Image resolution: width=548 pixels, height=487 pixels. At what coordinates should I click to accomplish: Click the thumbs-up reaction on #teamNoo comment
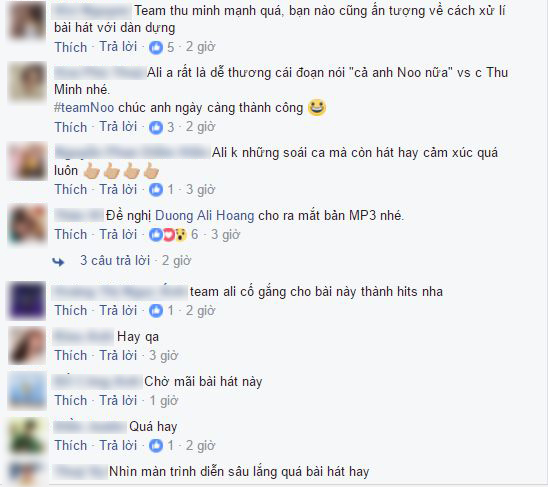click(156, 127)
